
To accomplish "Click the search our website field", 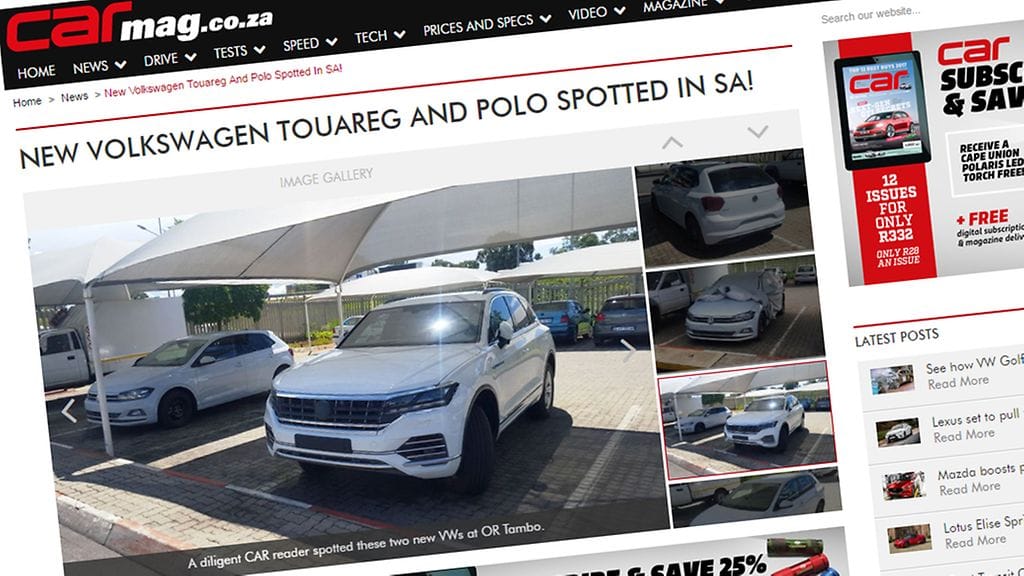I will 914,13.
